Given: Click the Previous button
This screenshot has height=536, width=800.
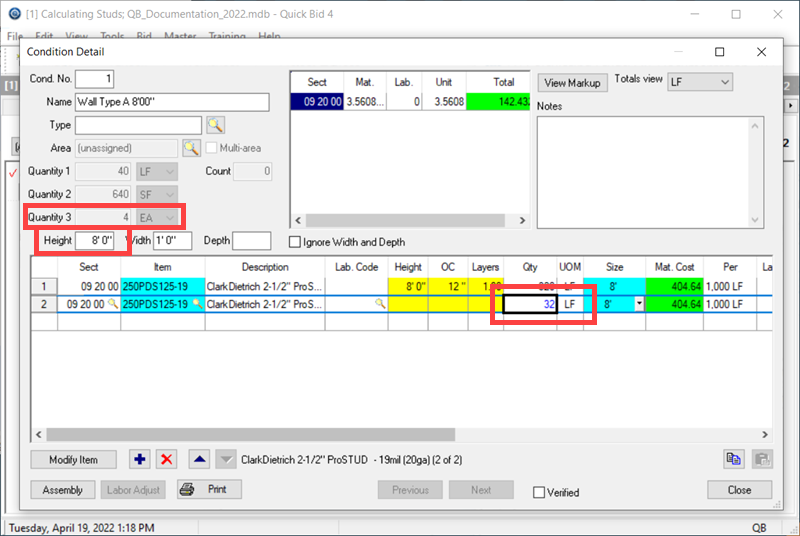Looking at the screenshot, I should pyautogui.click(x=410, y=490).
